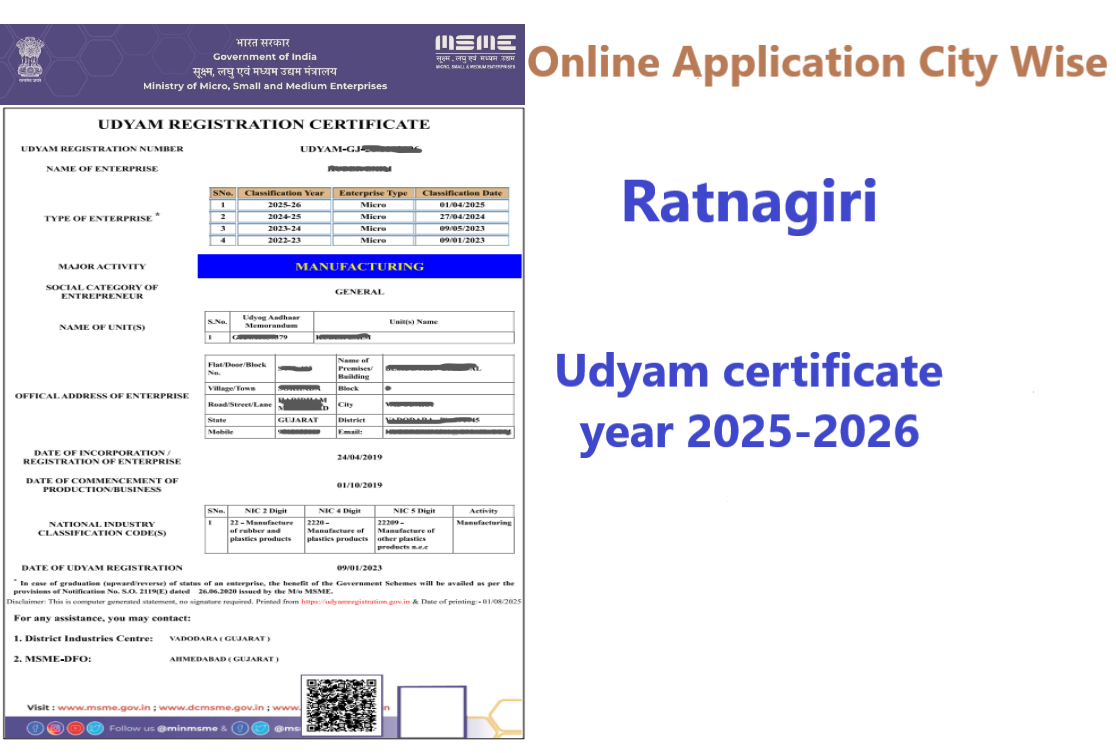Image resolution: width=1116 pixels, height=753 pixels.
Task: Click the QR code on the certificate
Action: [342, 705]
